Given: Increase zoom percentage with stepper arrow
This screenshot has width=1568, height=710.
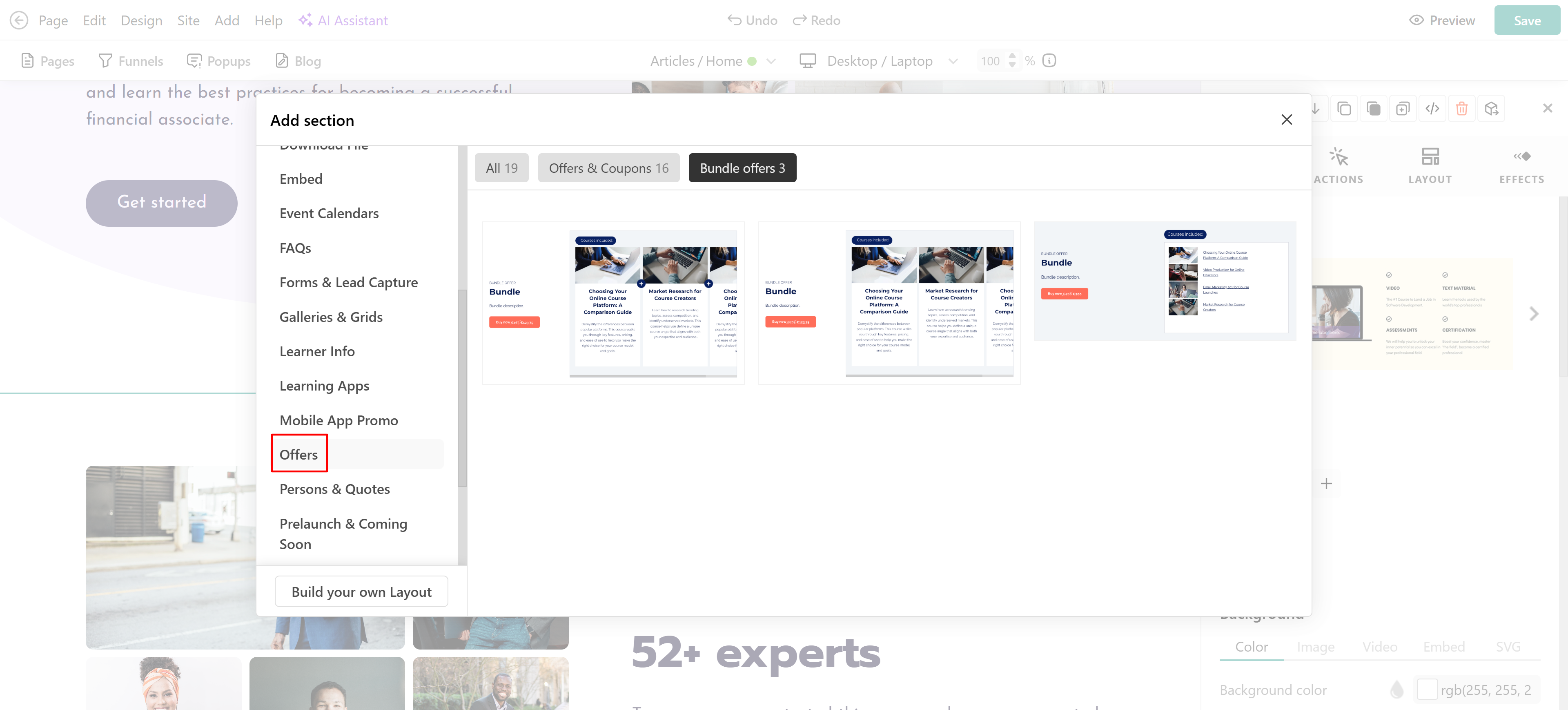Looking at the screenshot, I should pos(1012,56).
